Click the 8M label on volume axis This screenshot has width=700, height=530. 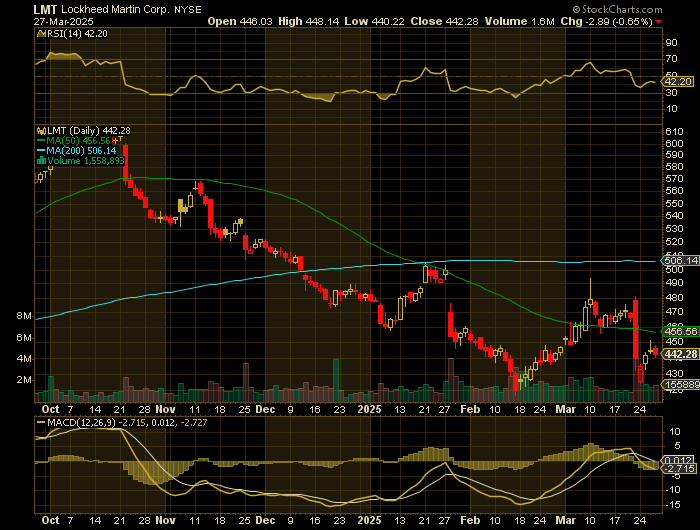click(x=24, y=316)
